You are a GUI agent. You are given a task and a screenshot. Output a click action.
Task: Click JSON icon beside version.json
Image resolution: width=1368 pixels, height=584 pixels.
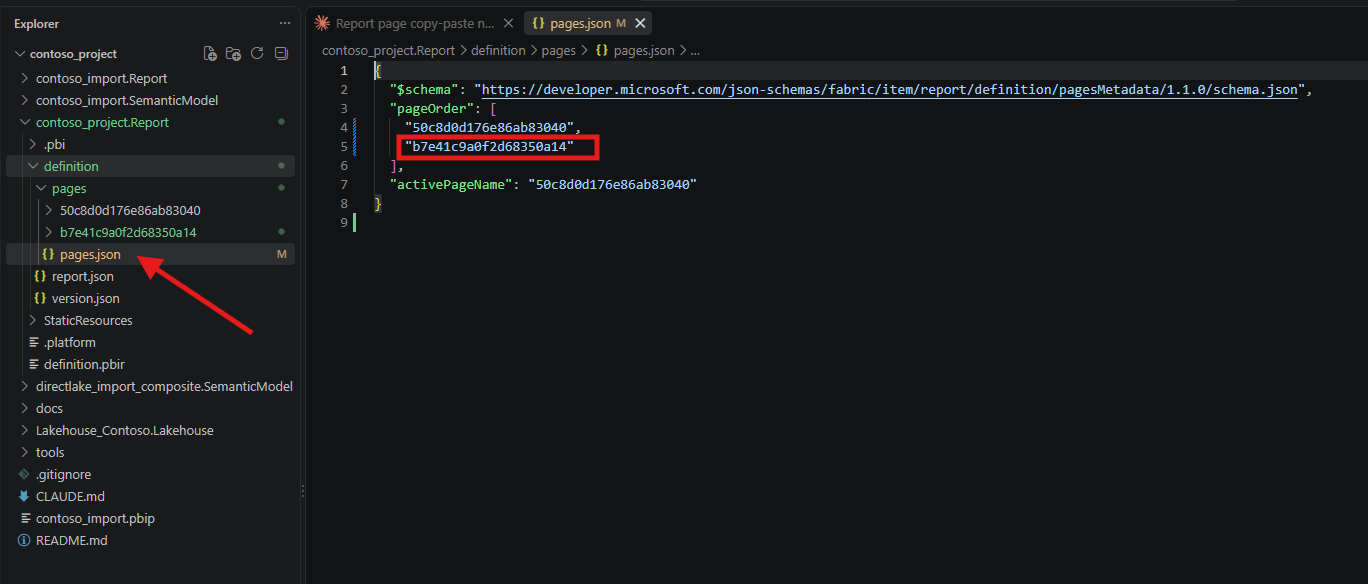click(40, 298)
